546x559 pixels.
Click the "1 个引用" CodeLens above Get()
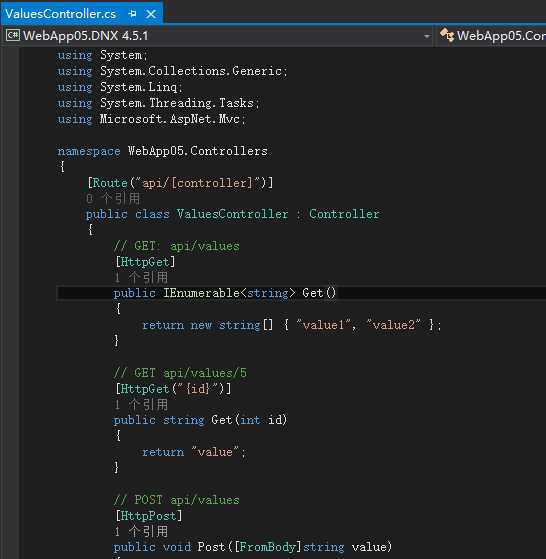(141, 277)
